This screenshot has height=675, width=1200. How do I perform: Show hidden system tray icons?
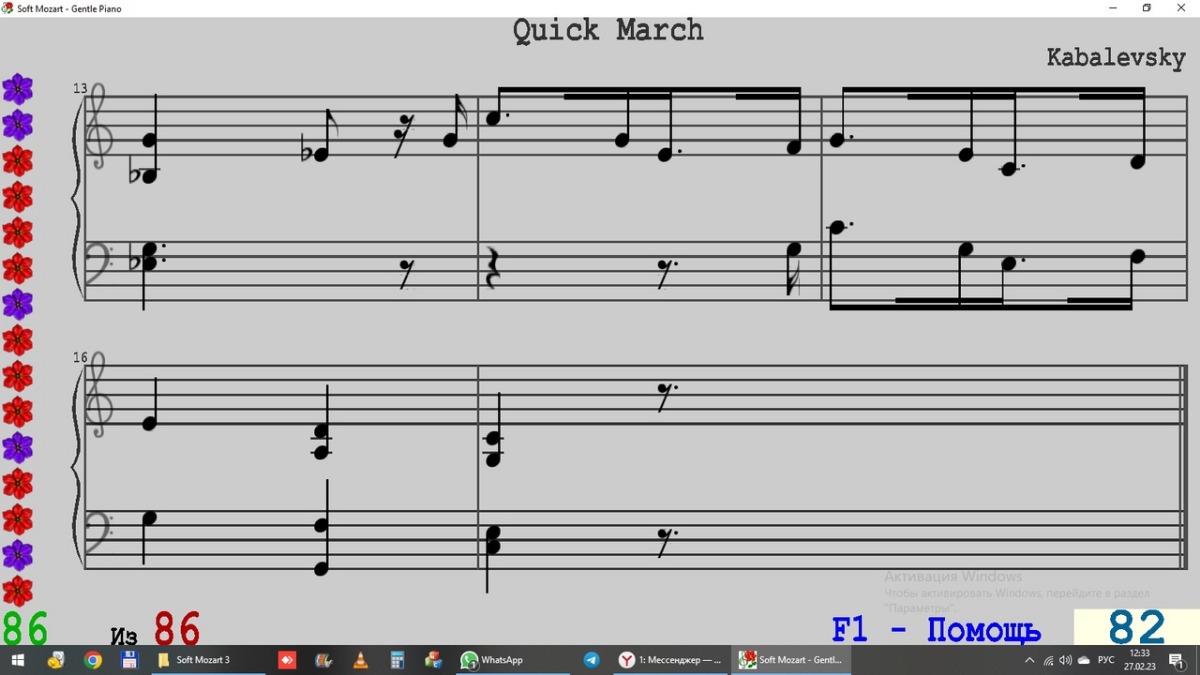(x=1029, y=660)
